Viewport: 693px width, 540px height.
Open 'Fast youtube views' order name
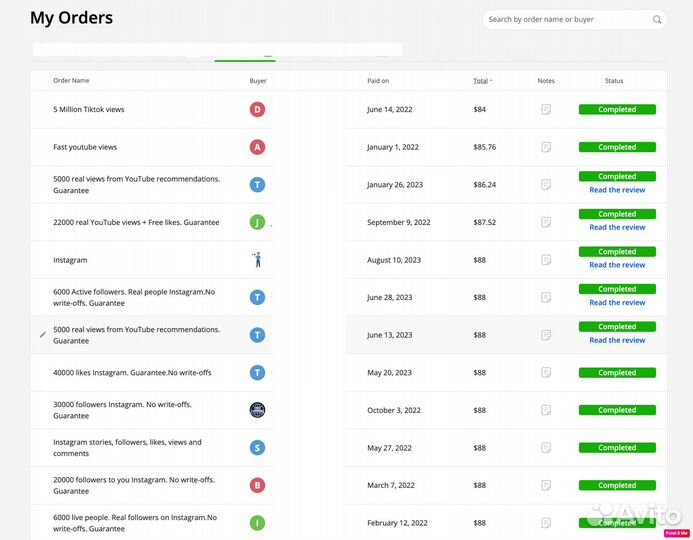[x=85, y=147]
